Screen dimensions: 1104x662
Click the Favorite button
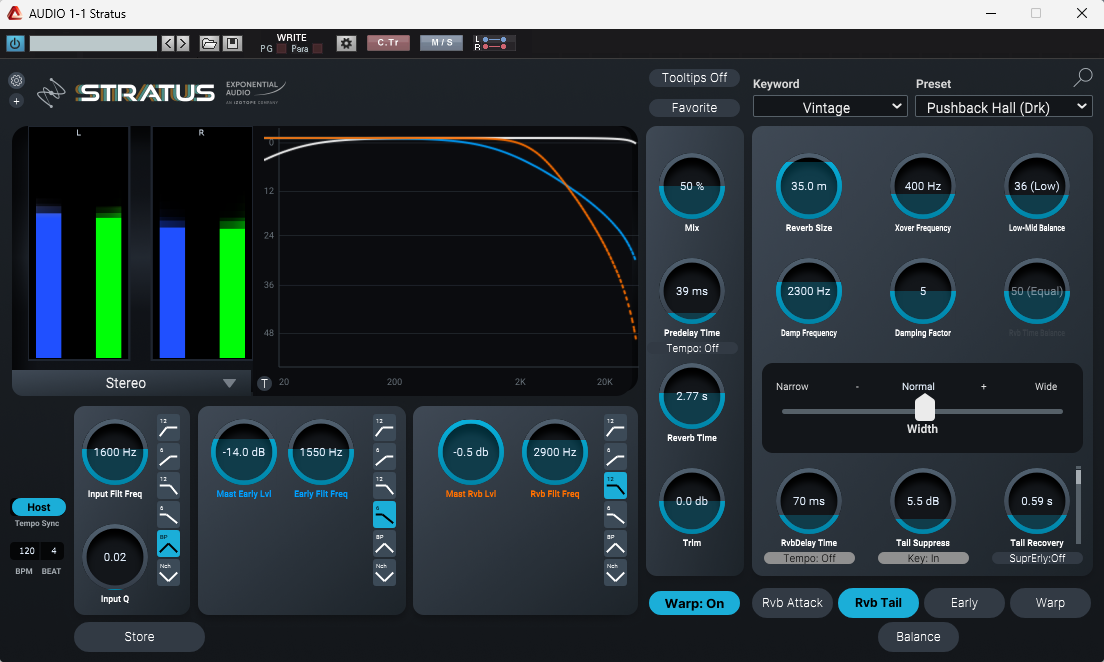pos(694,108)
